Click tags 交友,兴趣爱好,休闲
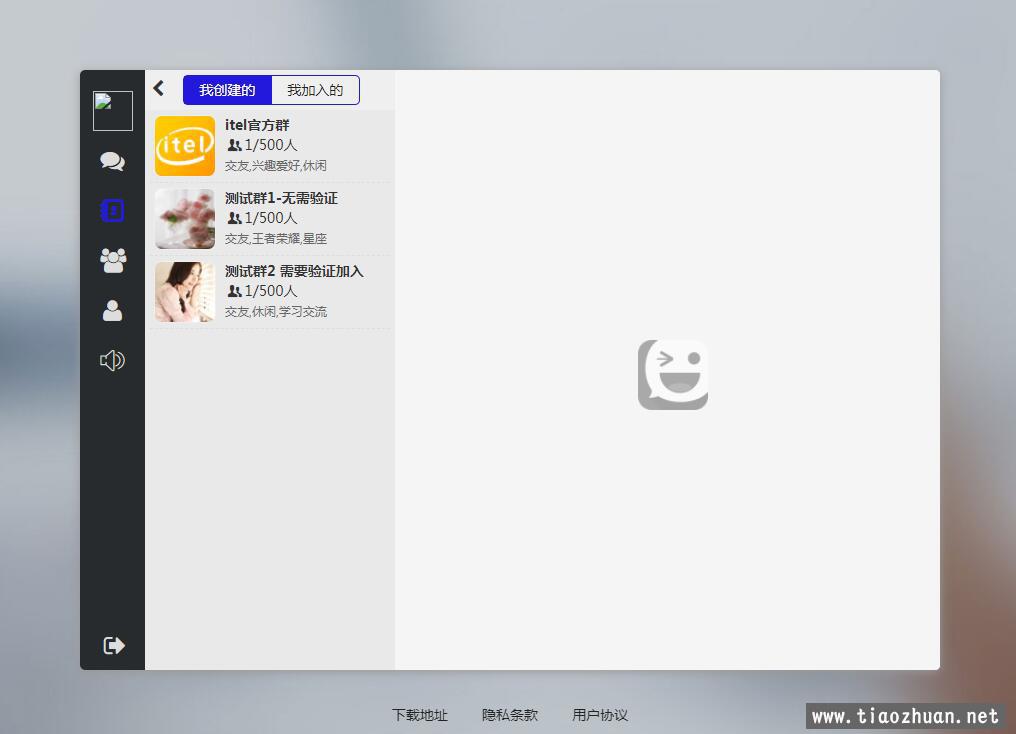The image size is (1016, 734). tap(276, 166)
